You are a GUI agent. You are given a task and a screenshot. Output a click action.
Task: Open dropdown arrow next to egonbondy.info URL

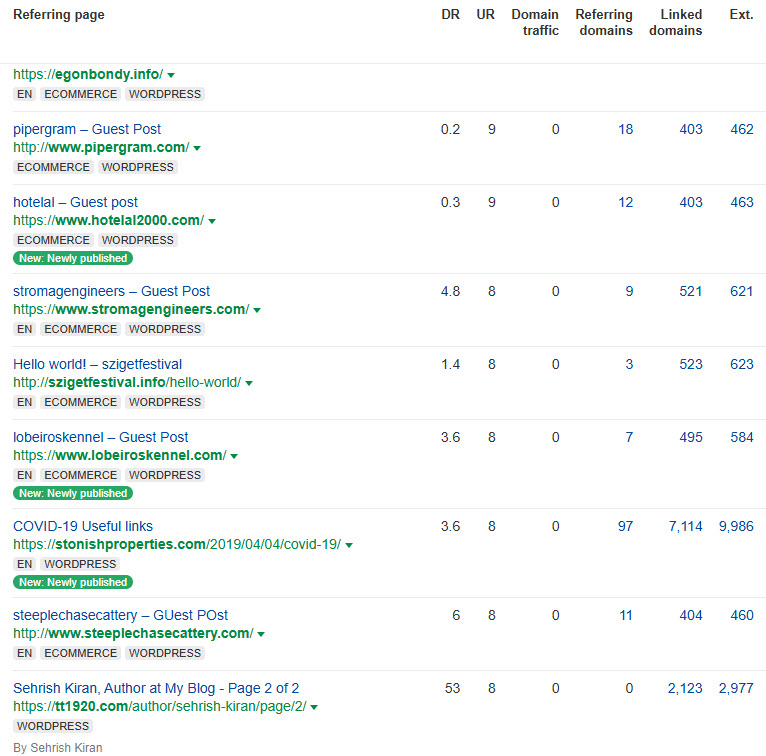pyautogui.click(x=171, y=75)
